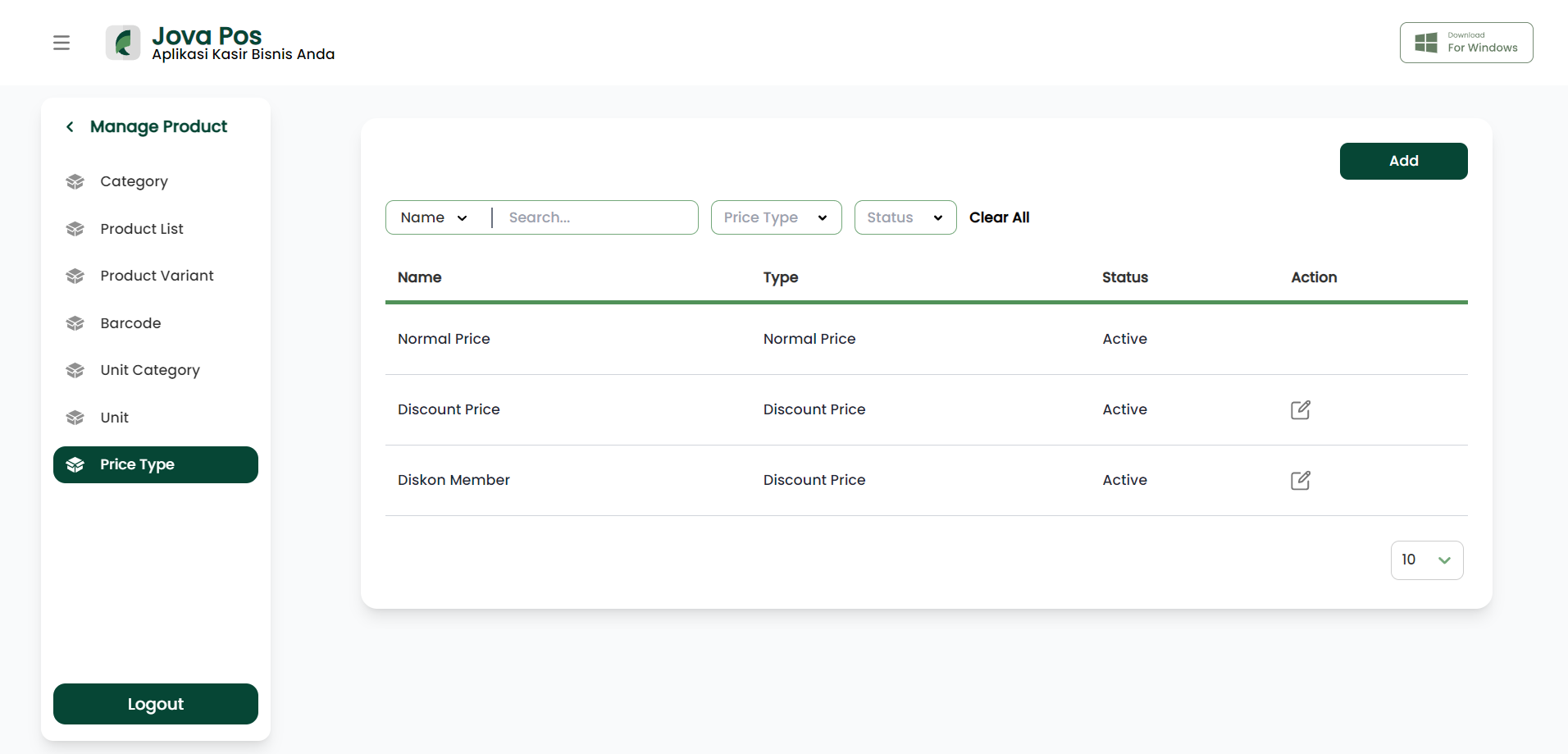Click the Add button
1568x754 pixels.
[1404, 161]
